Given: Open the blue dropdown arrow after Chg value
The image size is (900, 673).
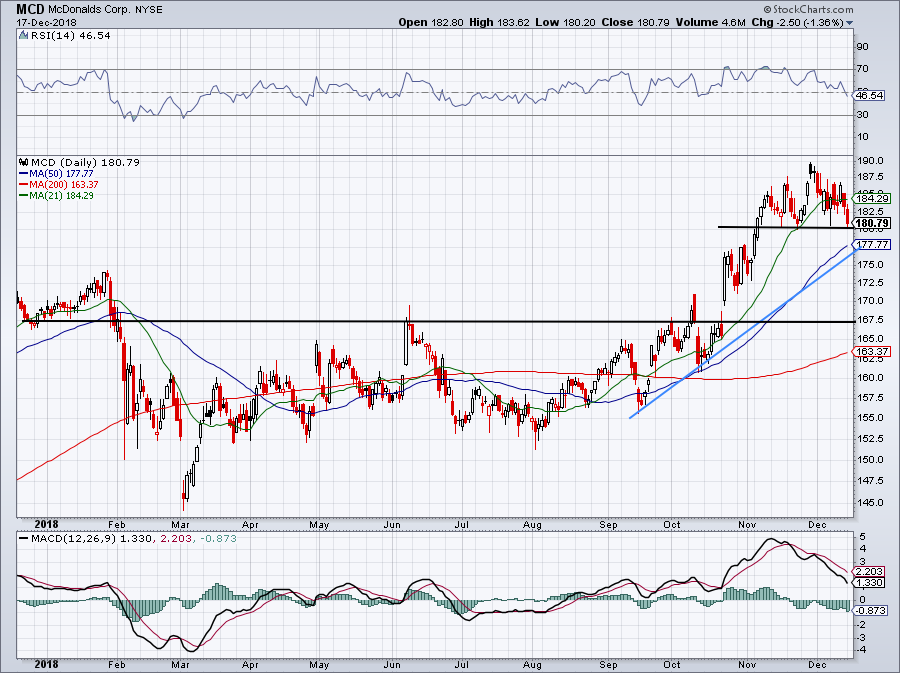Looking at the screenshot, I should (x=849, y=23).
